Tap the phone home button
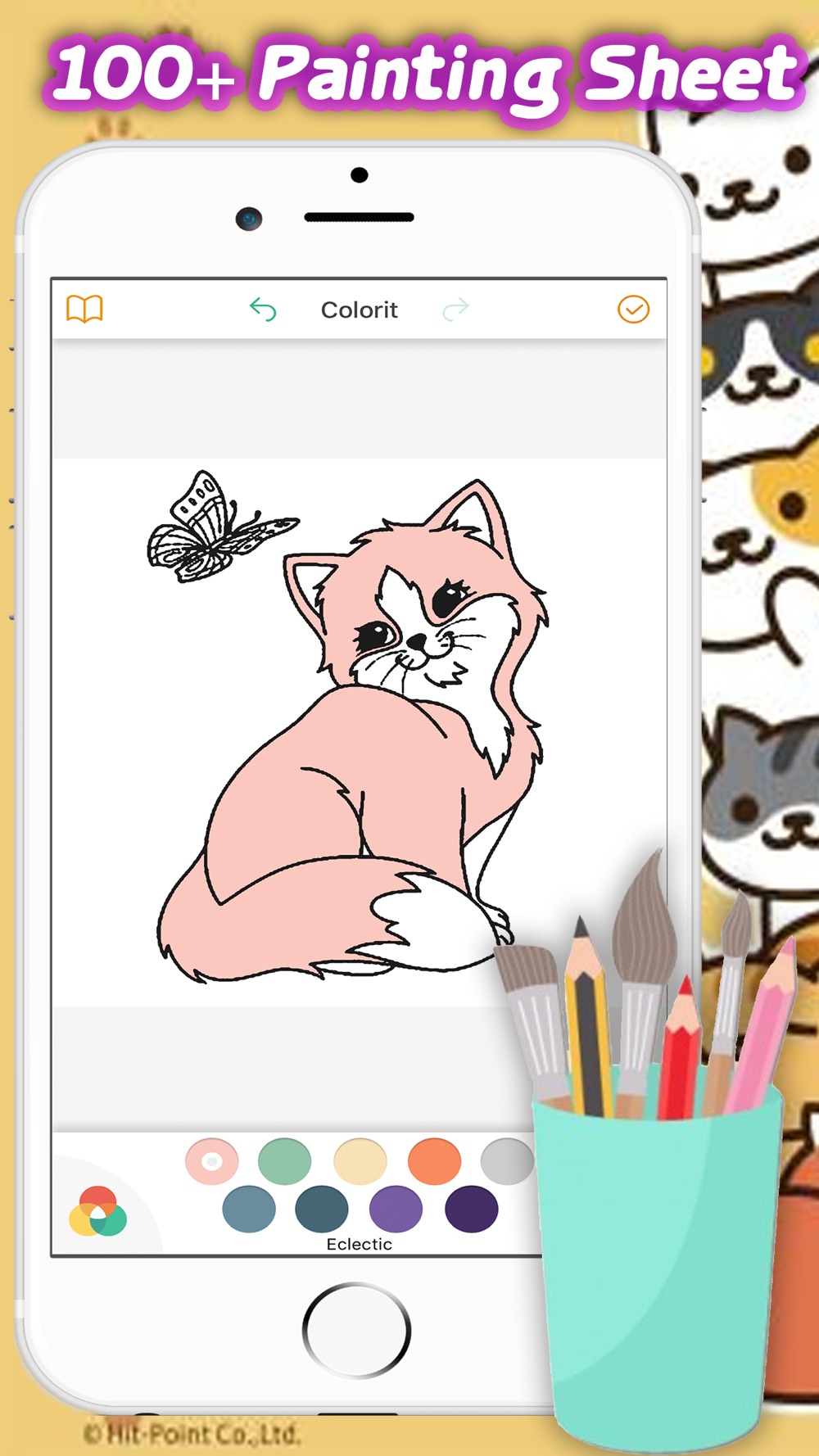The image size is (819, 1456). pos(357,1330)
